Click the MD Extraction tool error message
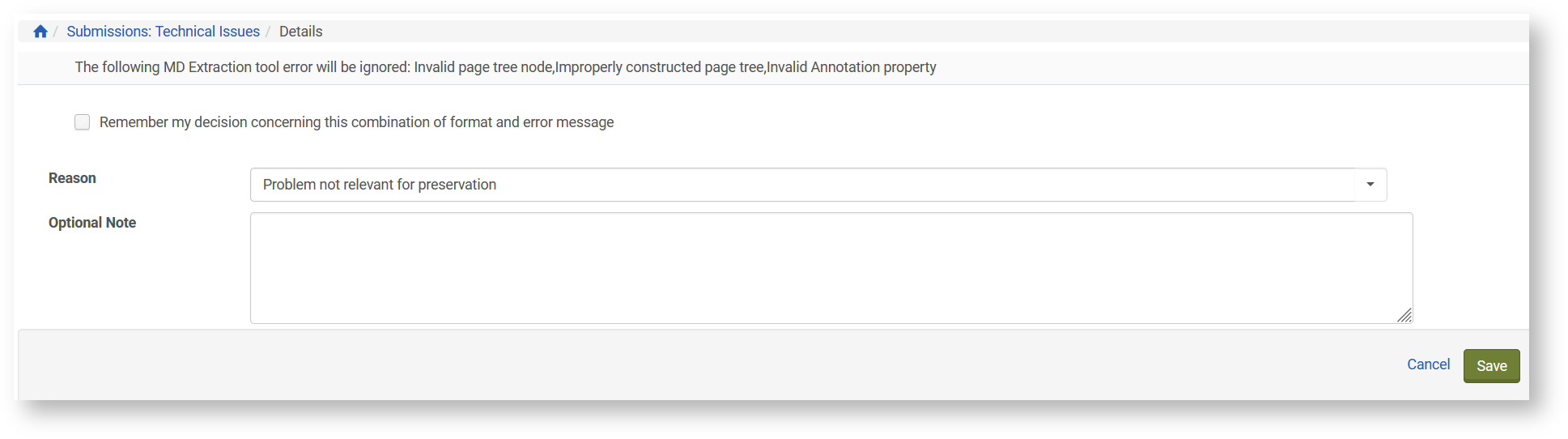This screenshot has height=439, width=1568. click(x=505, y=67)
